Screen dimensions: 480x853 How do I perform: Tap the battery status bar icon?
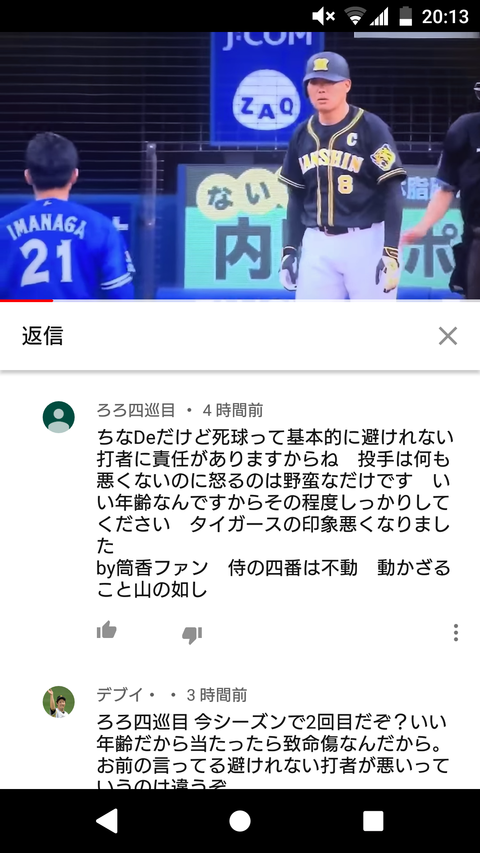(x=405, y=16)
